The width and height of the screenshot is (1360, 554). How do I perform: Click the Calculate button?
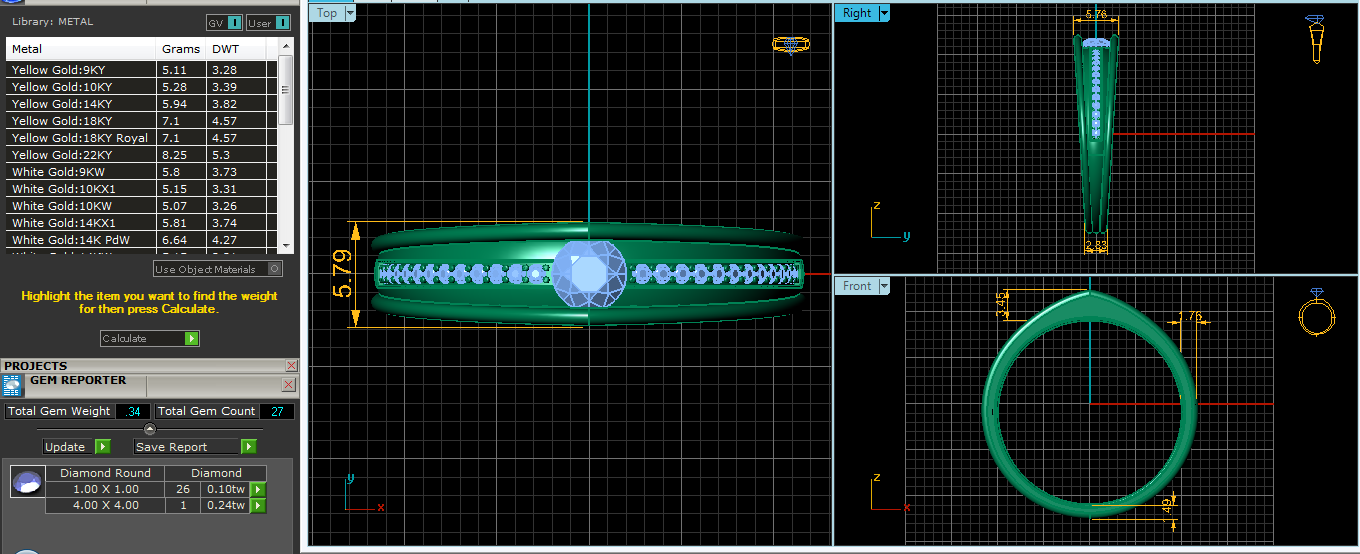pyautogui.click(x=142, y=339)
